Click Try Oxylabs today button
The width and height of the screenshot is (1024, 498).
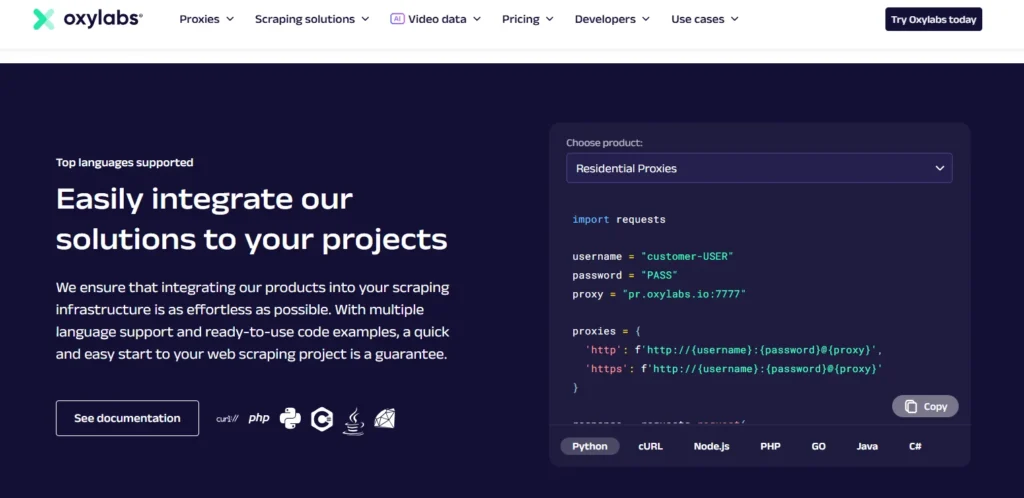coord(933,19)
